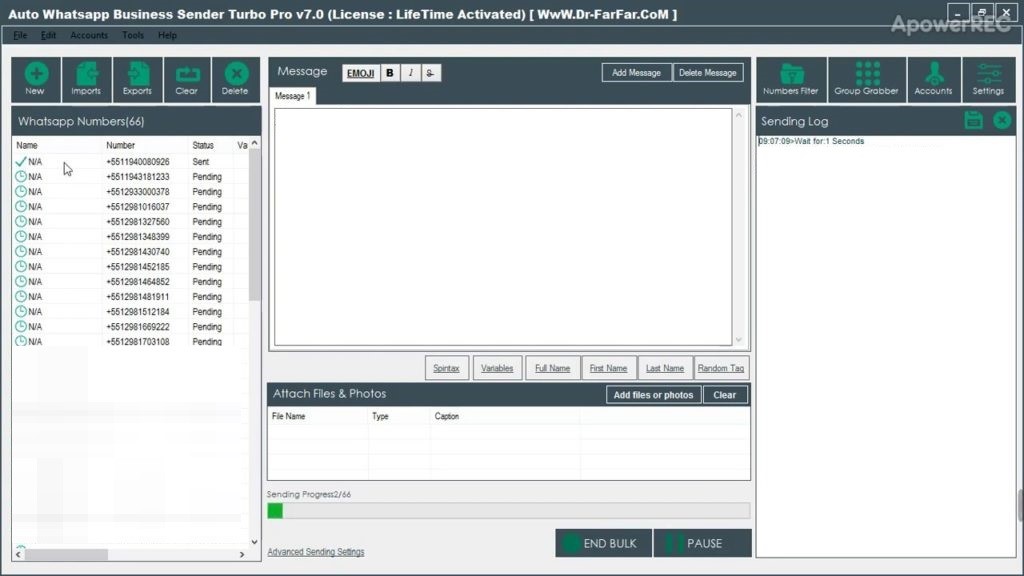
Task: Select the row with number +5512981669222
Action: (x=131, y=327)
